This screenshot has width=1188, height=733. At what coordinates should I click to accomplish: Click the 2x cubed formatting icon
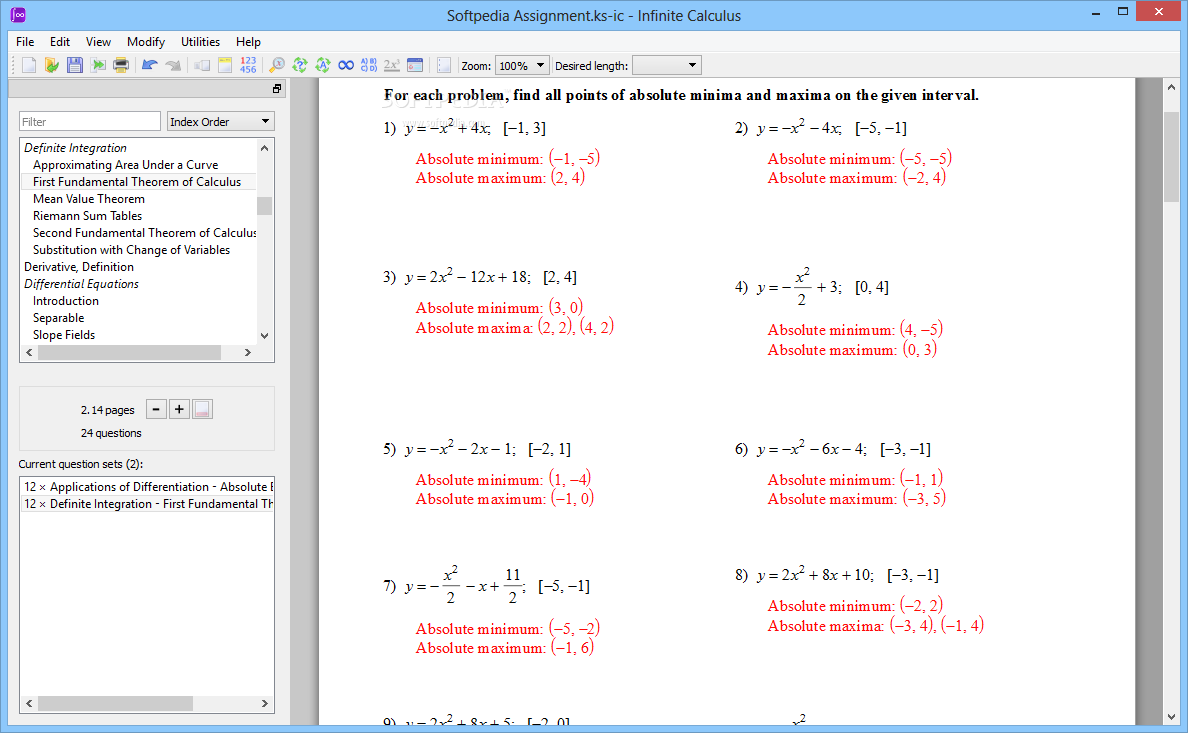(x=392, y=65)
